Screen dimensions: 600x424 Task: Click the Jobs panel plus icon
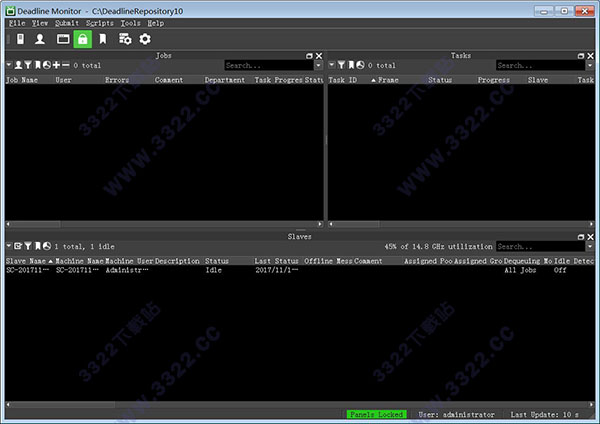click(56, 65)
